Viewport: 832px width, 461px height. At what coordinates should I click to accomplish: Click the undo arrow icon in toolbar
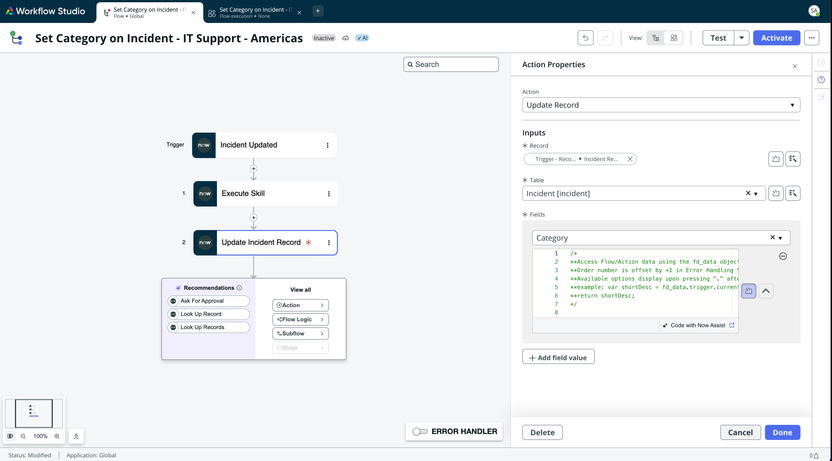pyautogui.click(x=585, y=38)
